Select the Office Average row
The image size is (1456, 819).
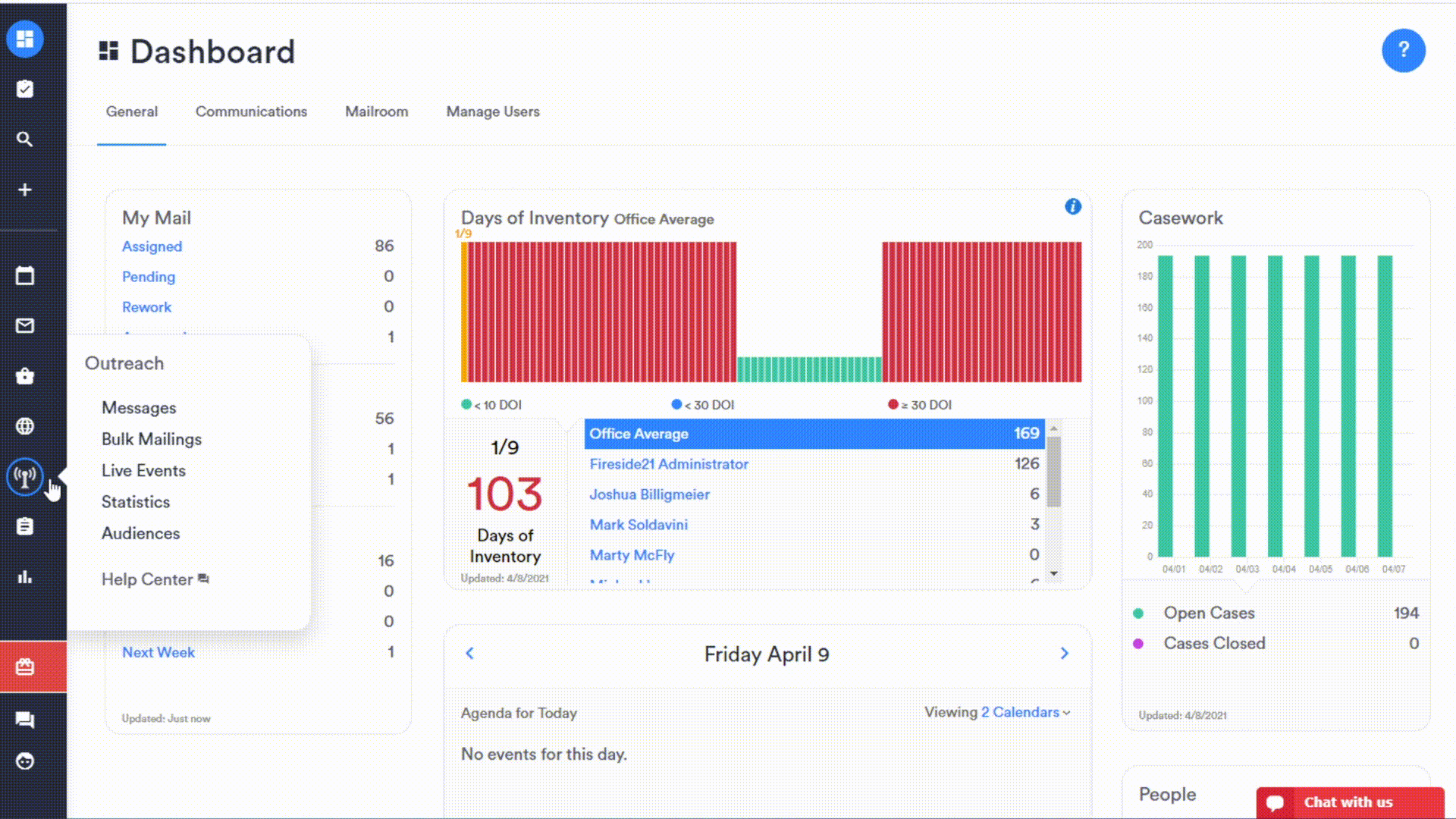[814, 434]
